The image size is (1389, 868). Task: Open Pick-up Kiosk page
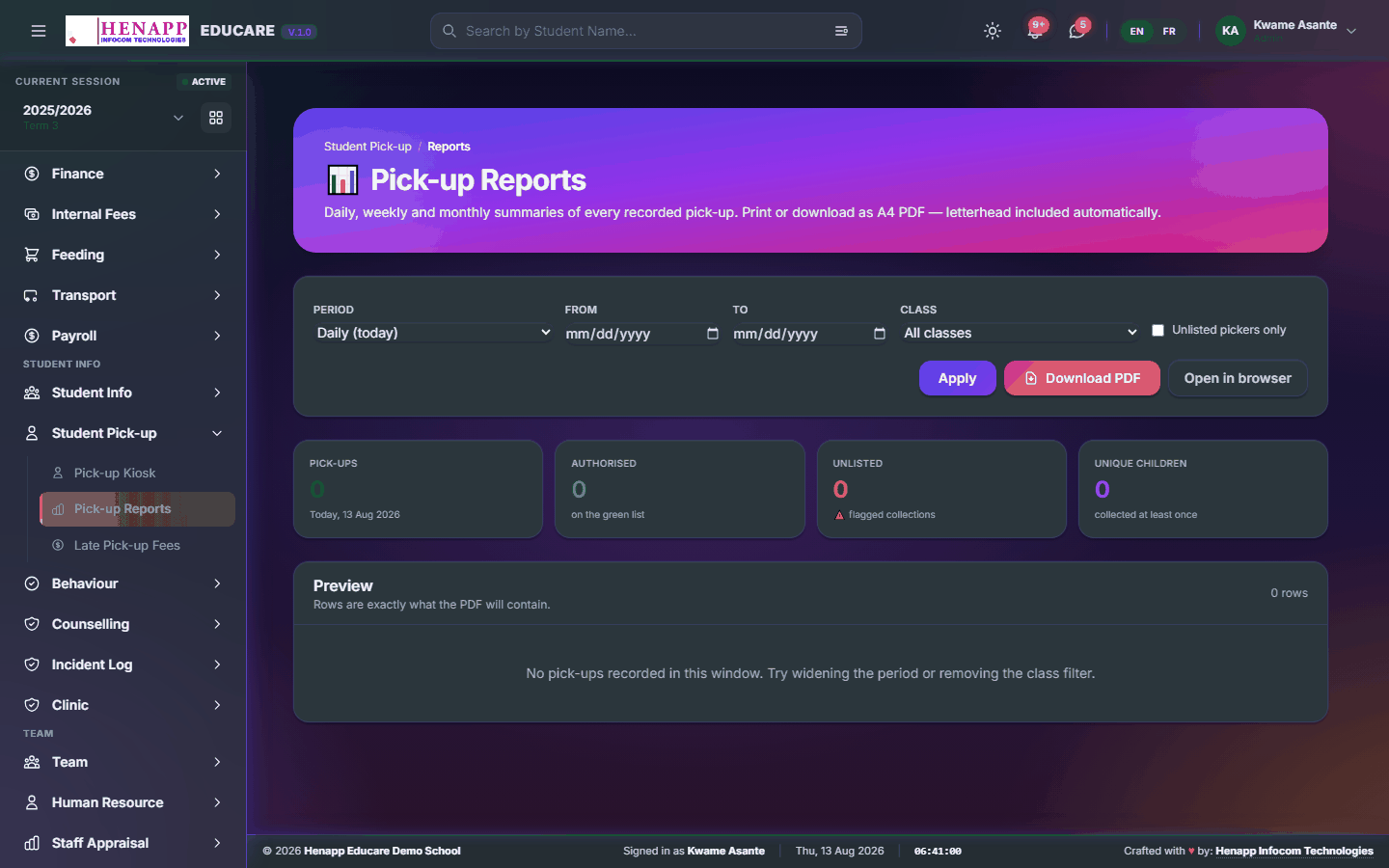click(137, 473)
